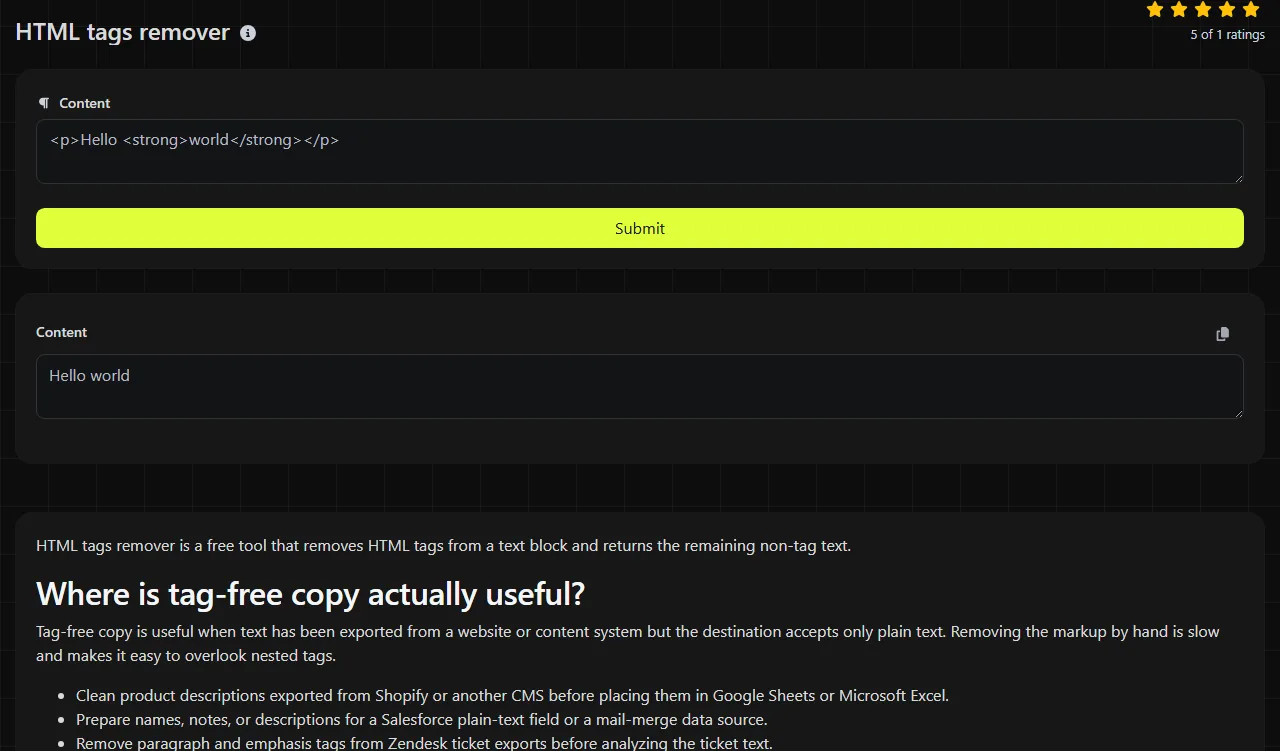
Task: Rate the tool with the first star
Action: click(1155, 10)
